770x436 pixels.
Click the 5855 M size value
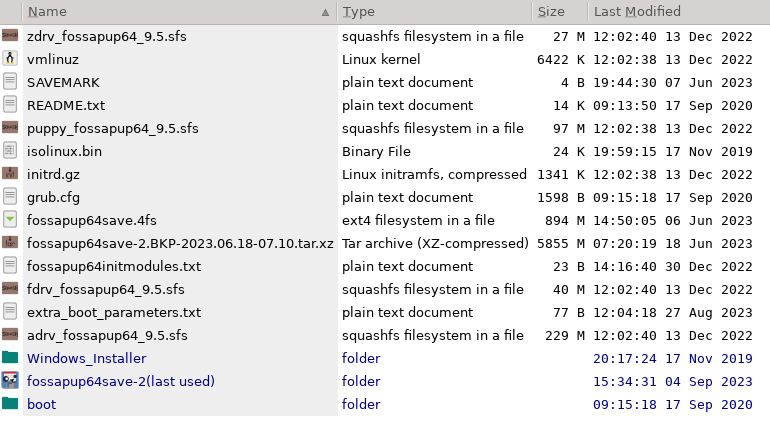(x=561, y=244)
